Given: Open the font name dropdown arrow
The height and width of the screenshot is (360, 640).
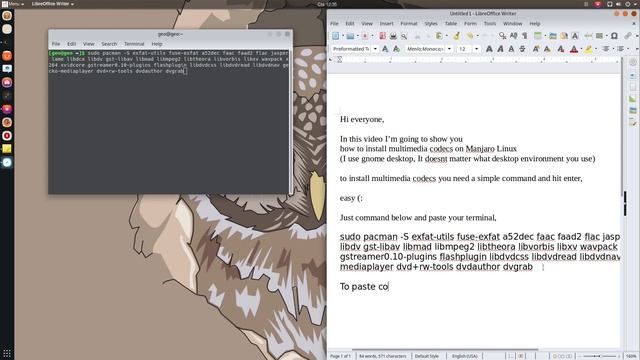Looking at the screenshot, I should tap(449, 49).
